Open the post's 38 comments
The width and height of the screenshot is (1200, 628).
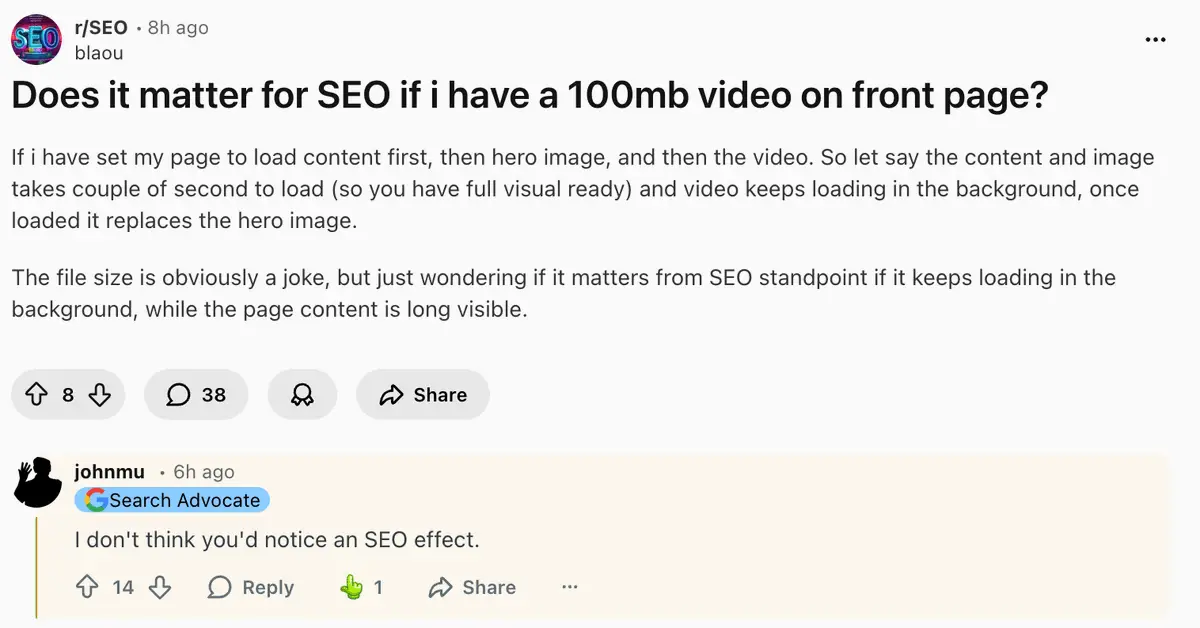[x=196, y=395]
